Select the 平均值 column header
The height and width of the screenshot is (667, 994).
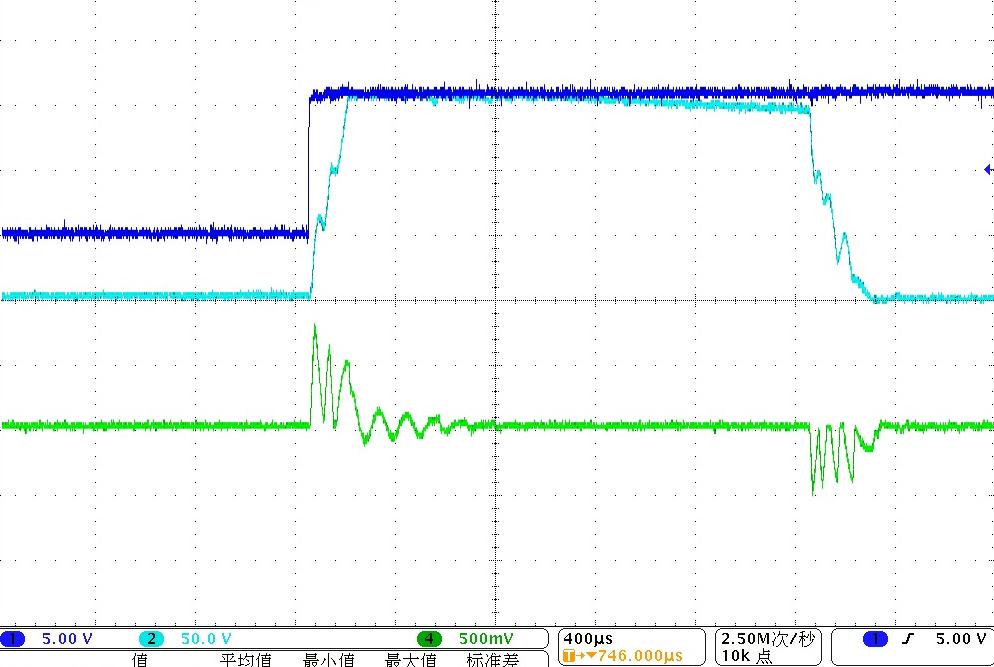246,659
